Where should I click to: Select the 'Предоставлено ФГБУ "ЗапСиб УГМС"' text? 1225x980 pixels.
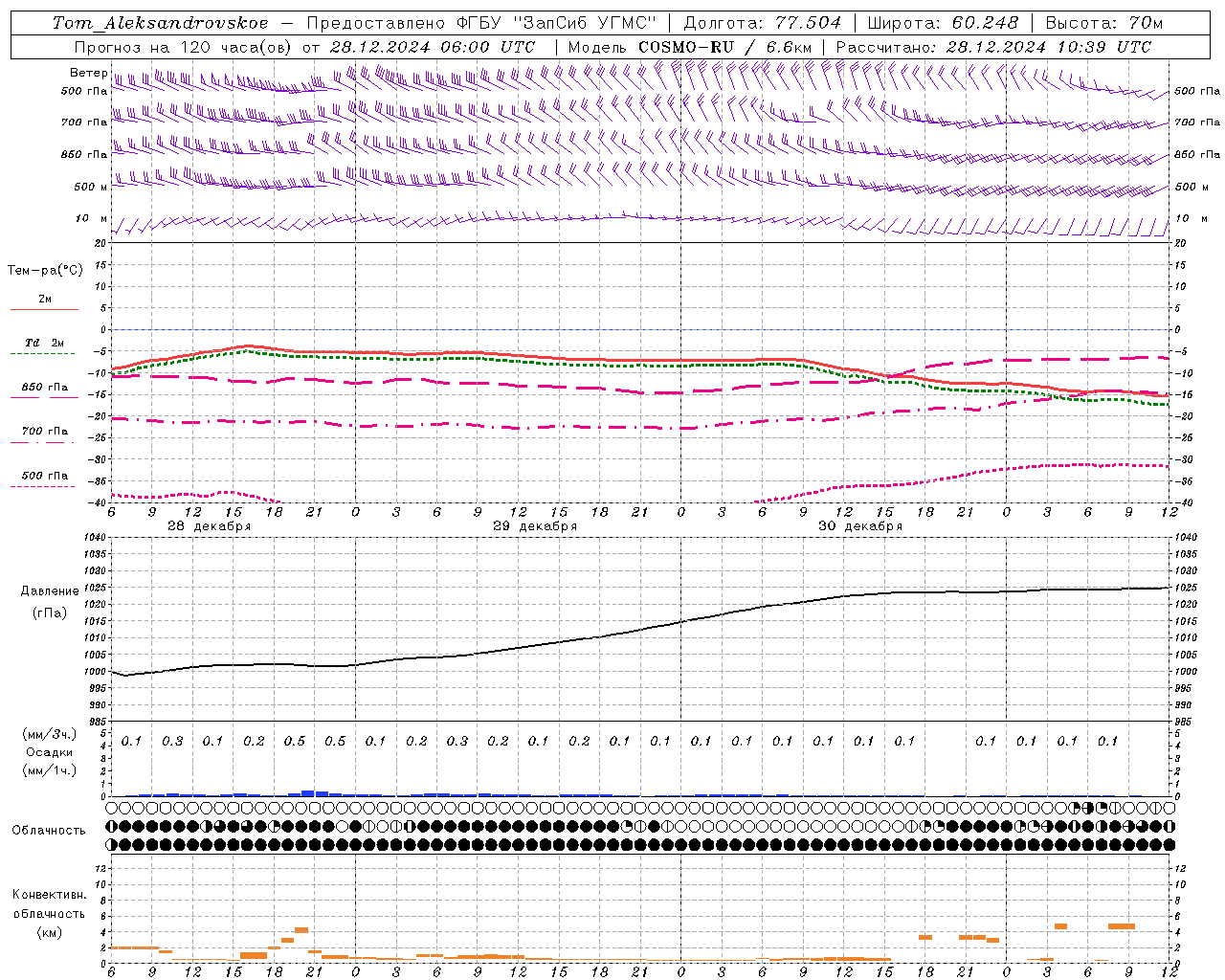tap(482, 23)
